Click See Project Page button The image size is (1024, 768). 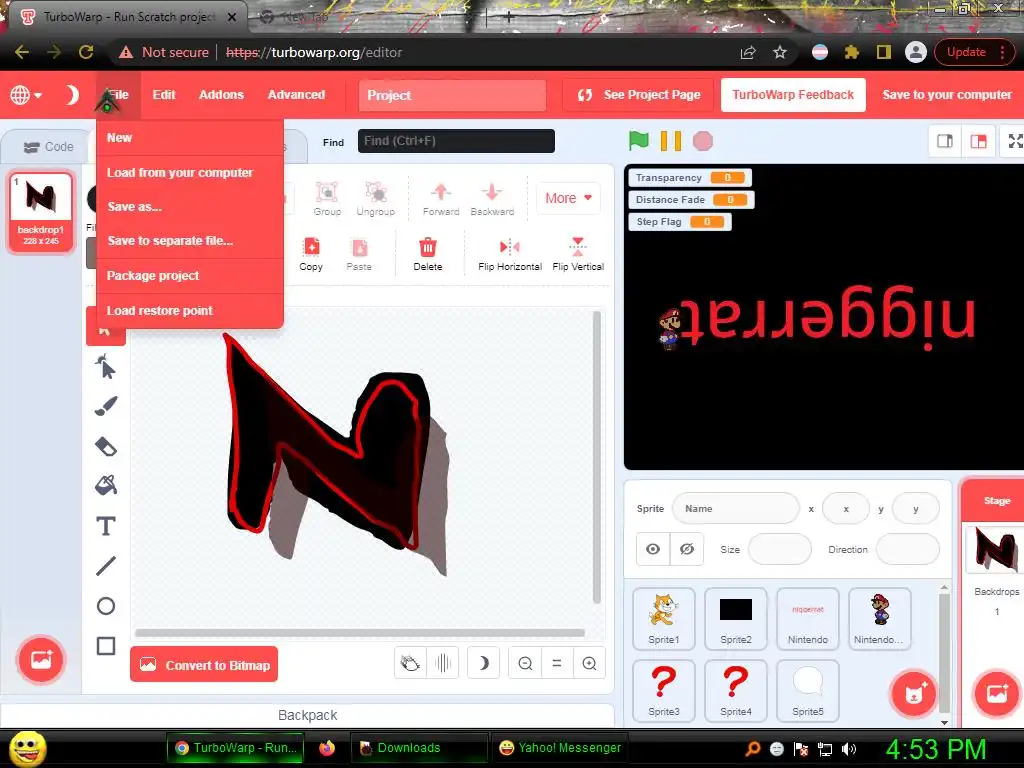(639, 95)
